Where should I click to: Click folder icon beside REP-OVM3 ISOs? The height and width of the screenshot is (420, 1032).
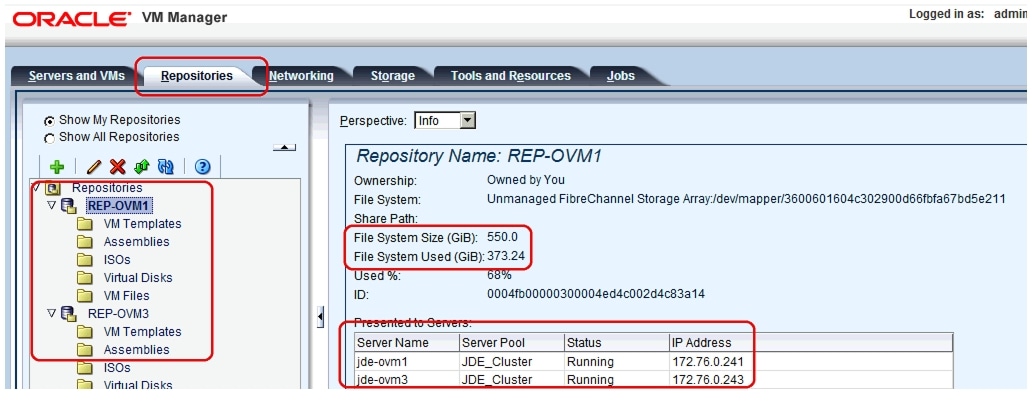point(84,368)
